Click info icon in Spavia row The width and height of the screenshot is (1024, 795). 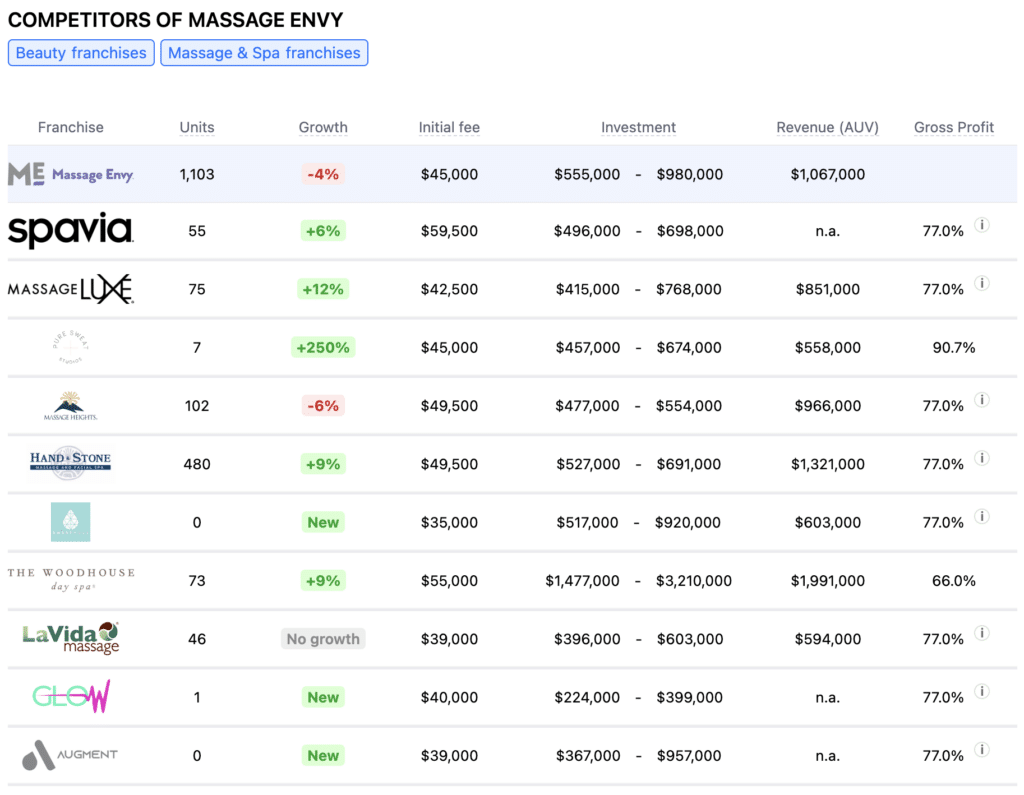982,225
